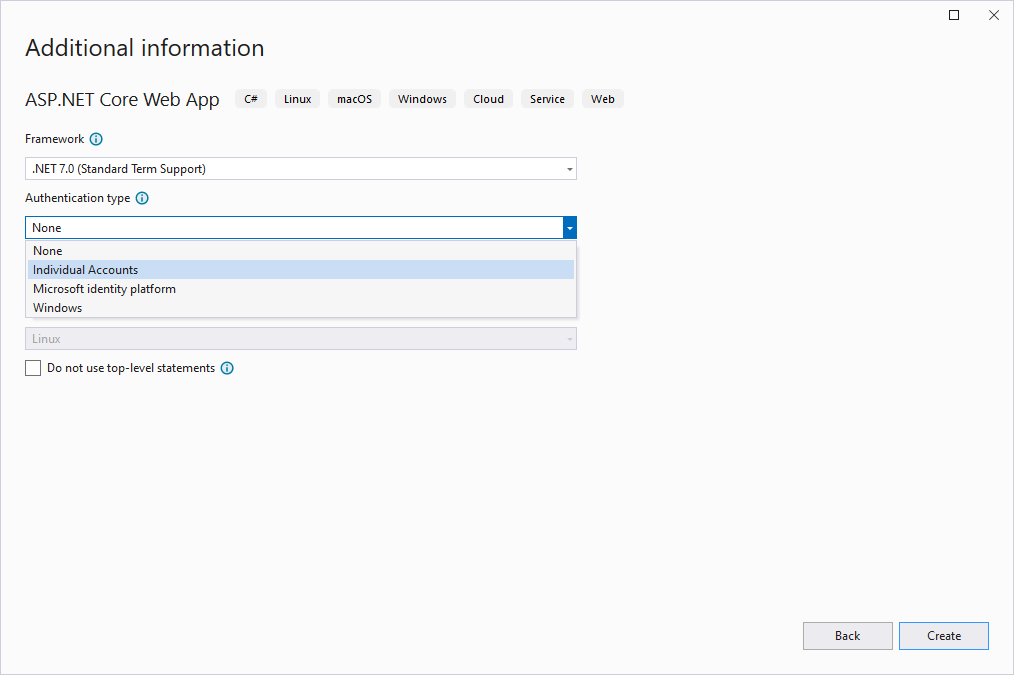Maximize the dialog window

coord(954,15)
